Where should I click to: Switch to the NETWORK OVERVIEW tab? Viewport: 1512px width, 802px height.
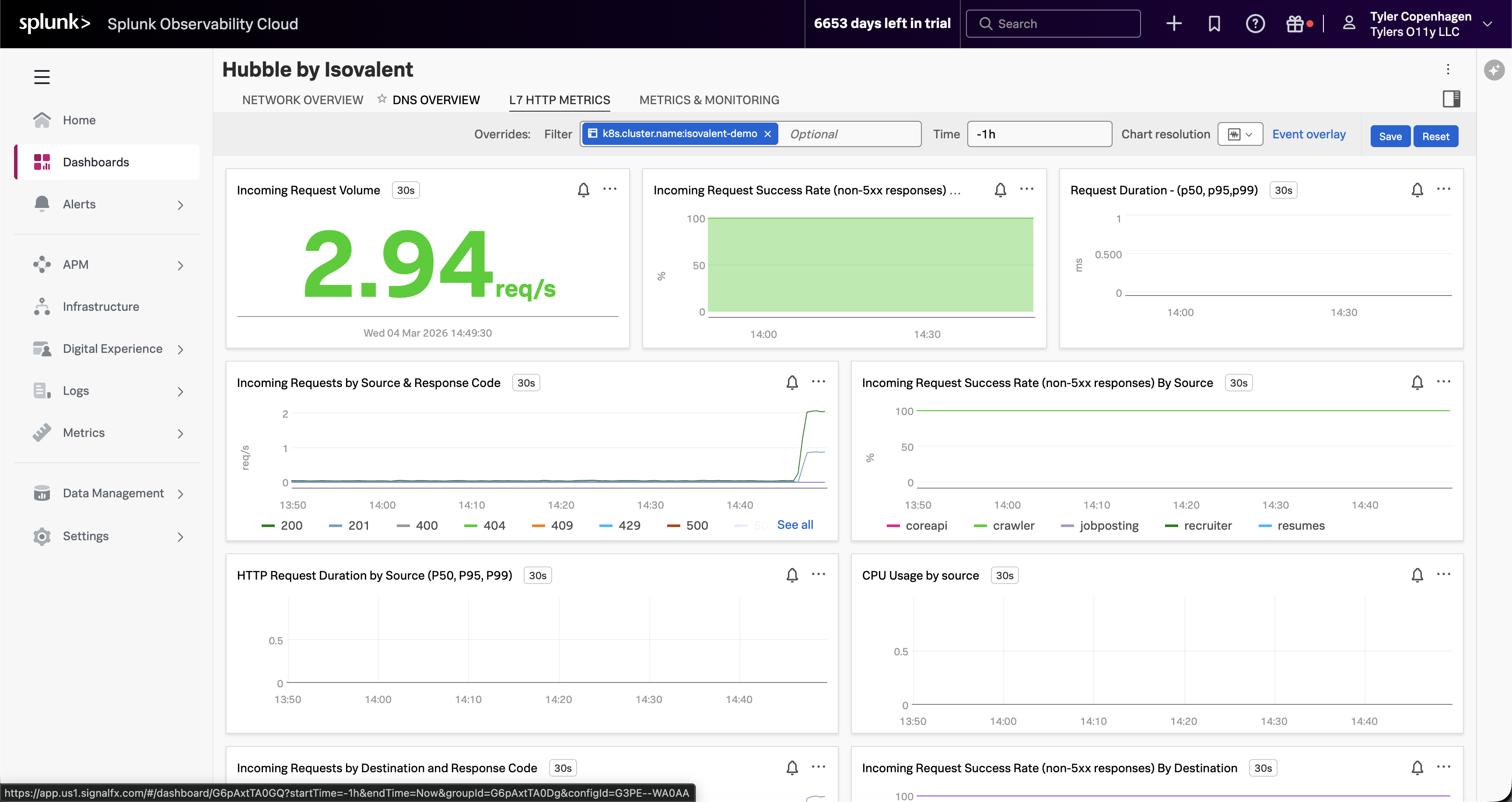302,100
